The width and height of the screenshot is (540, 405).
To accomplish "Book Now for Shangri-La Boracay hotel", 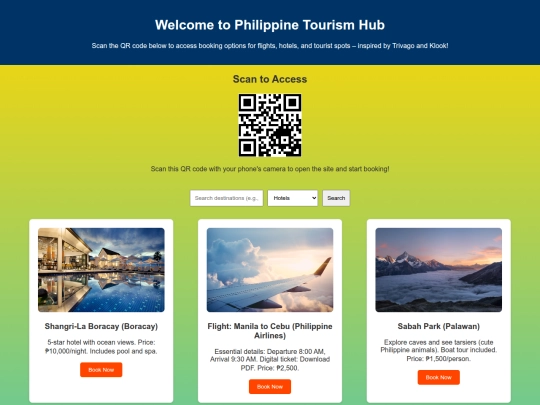I will coord(101,370).
